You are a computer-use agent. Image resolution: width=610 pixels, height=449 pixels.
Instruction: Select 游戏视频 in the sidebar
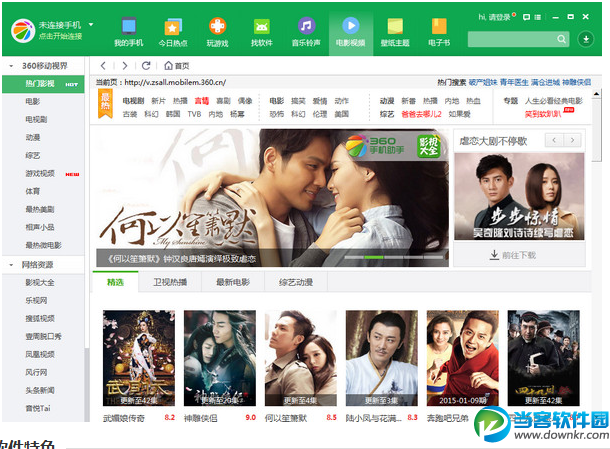click(40, 174)
